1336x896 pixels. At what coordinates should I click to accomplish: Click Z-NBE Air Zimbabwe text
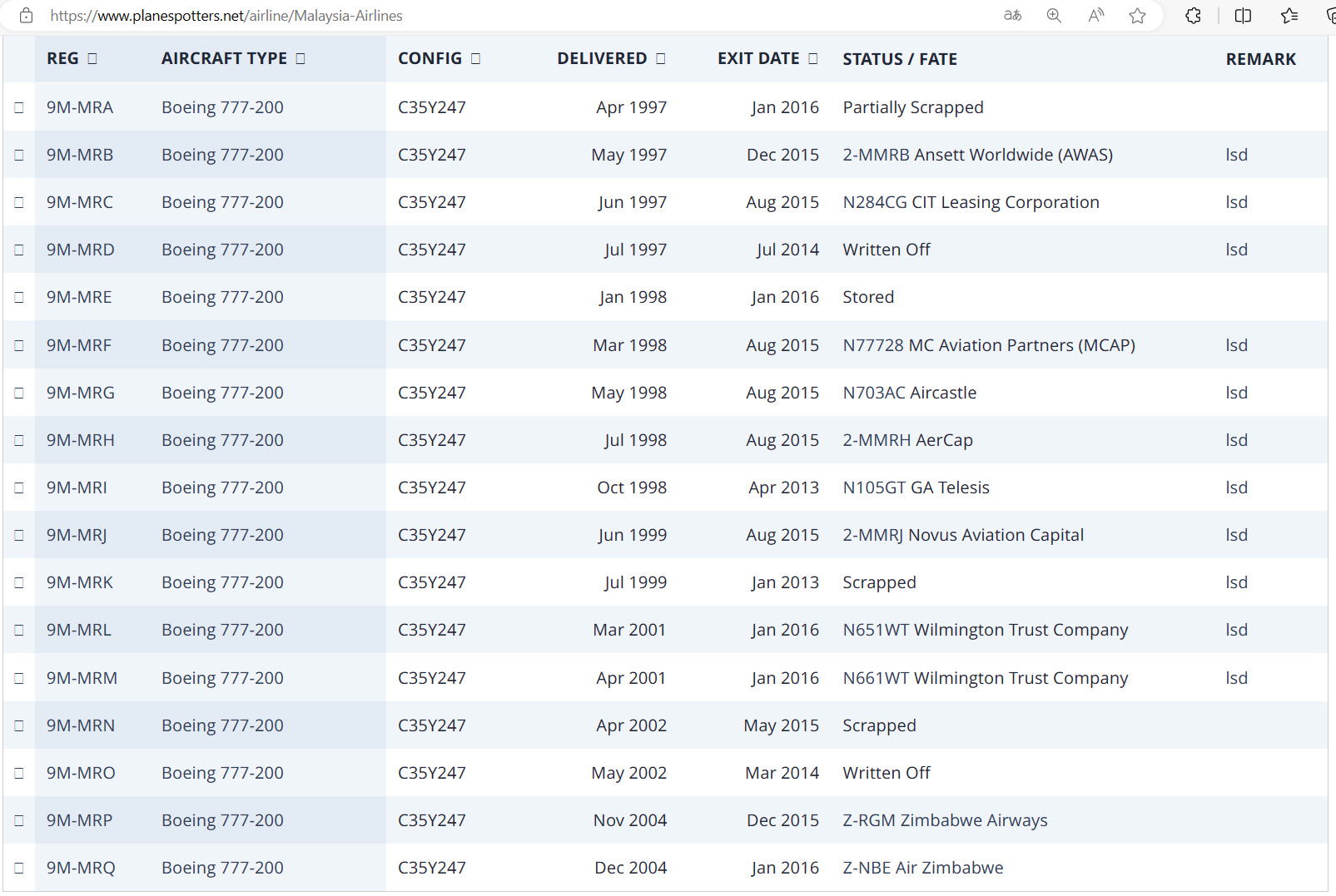coord(923,868)
